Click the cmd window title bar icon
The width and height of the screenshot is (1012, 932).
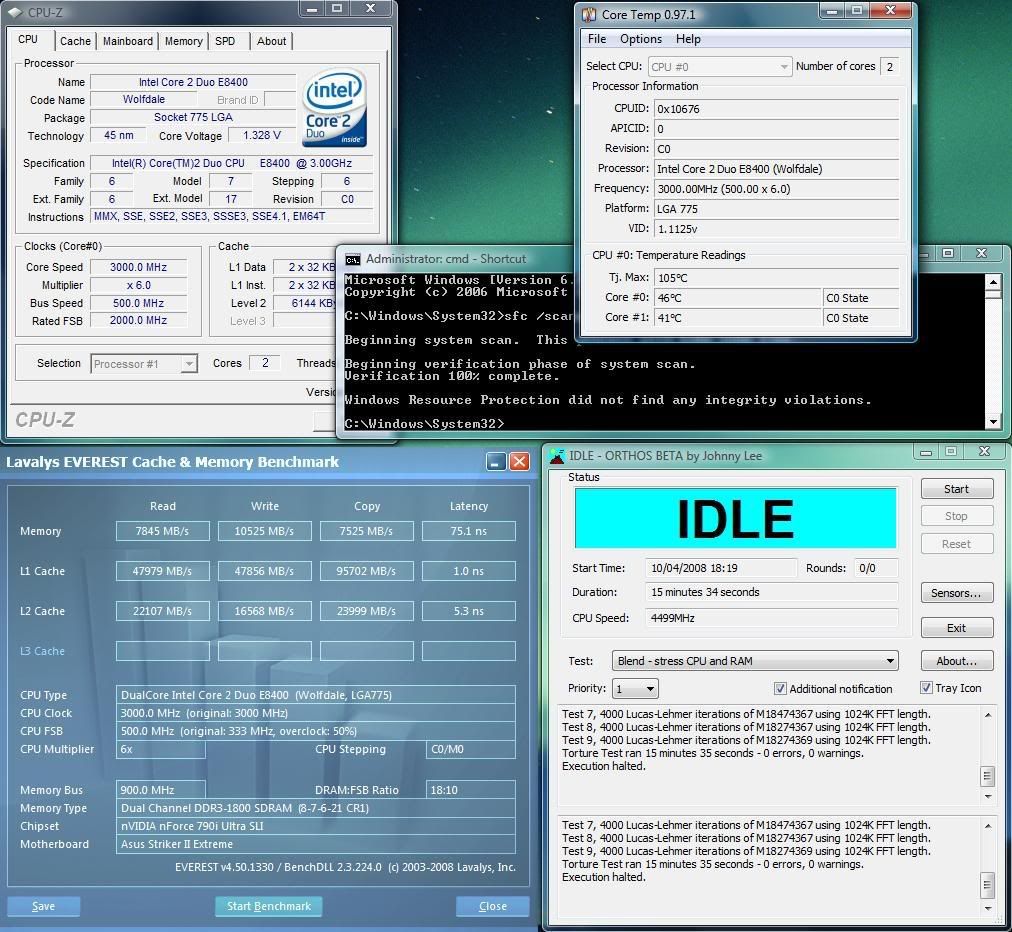[353, 259]
